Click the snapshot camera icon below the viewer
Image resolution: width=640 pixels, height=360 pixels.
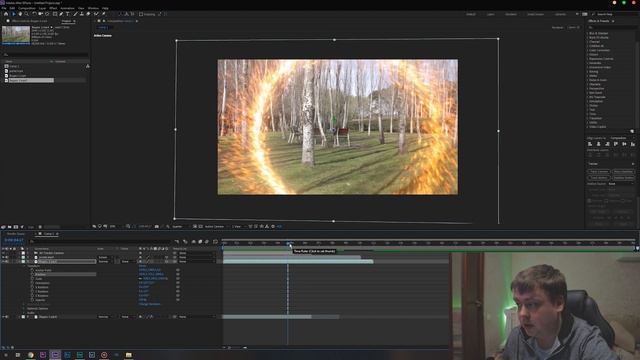click(157, 227)
